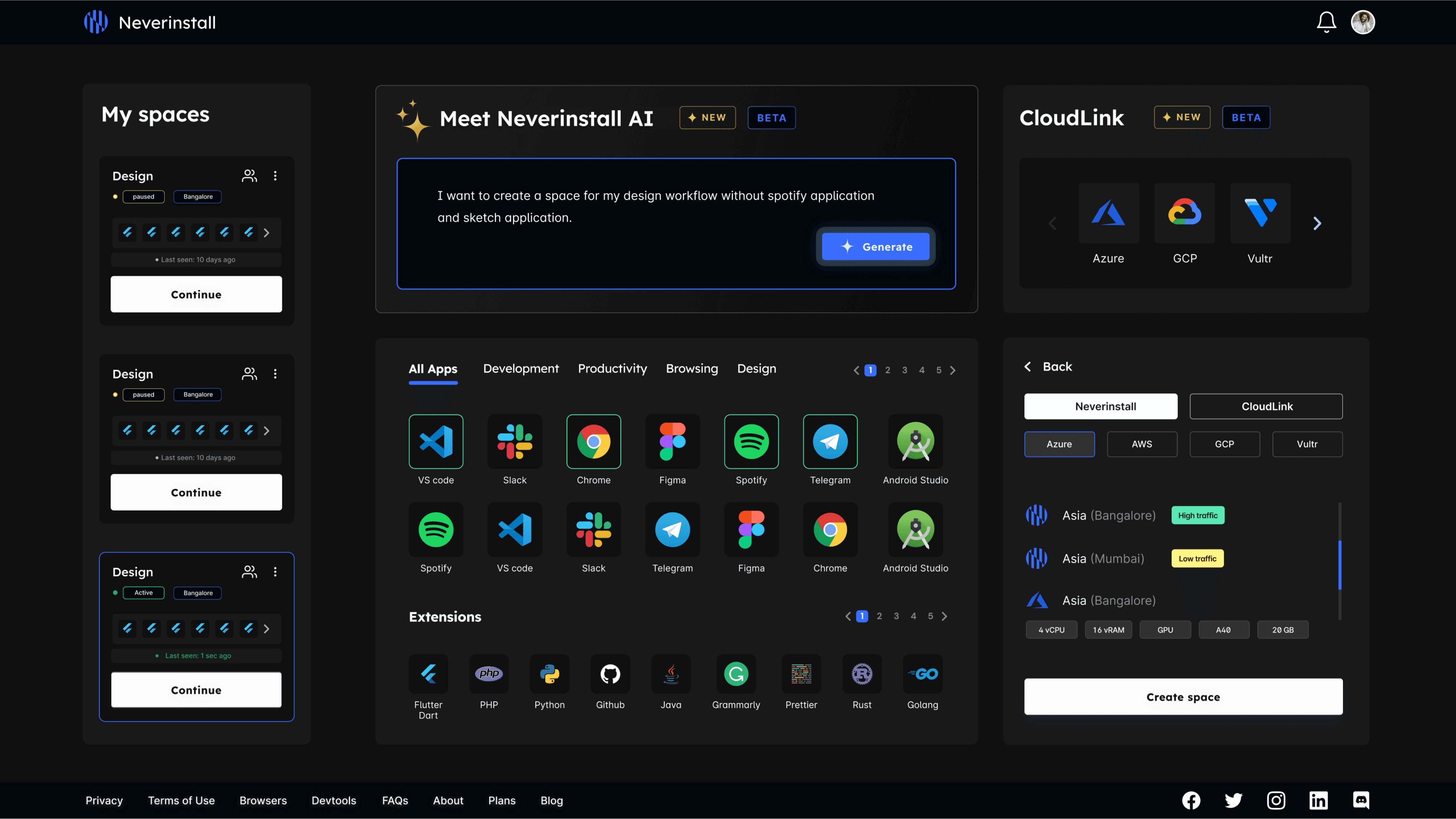1456x819 pixels.
Task: Select the Neverinstall option in setup panel
Action: (1101, 406)
